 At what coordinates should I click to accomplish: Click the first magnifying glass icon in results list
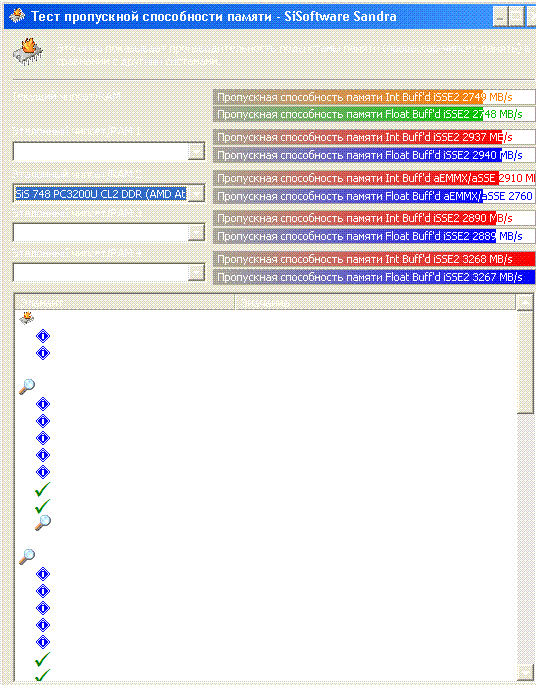(27, 386)
